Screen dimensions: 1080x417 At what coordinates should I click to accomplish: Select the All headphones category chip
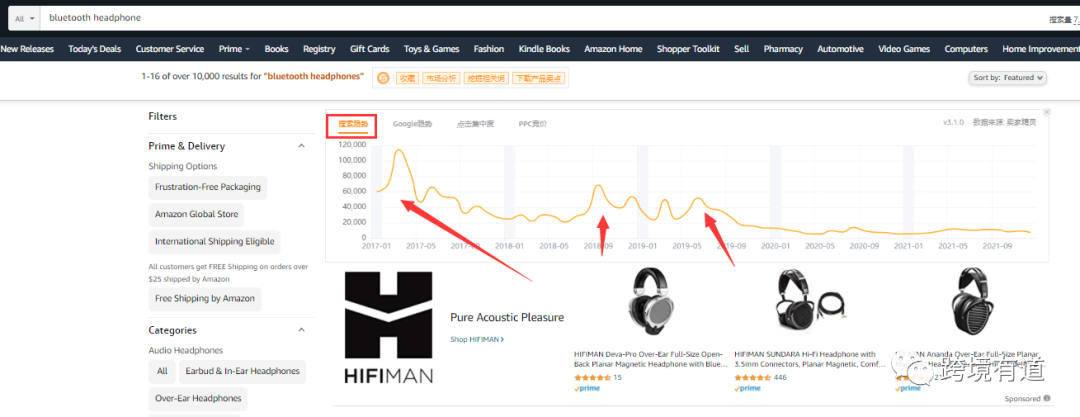point(162,372)
